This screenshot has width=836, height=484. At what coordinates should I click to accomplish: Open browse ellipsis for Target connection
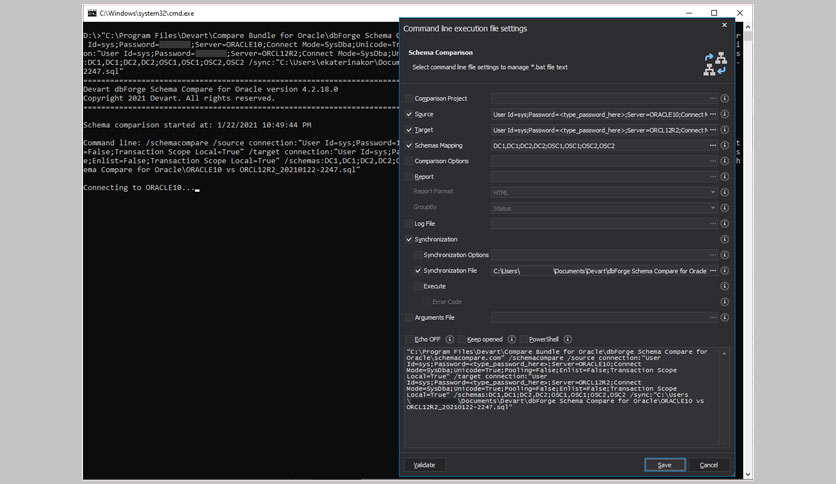(x=713, y=130)
